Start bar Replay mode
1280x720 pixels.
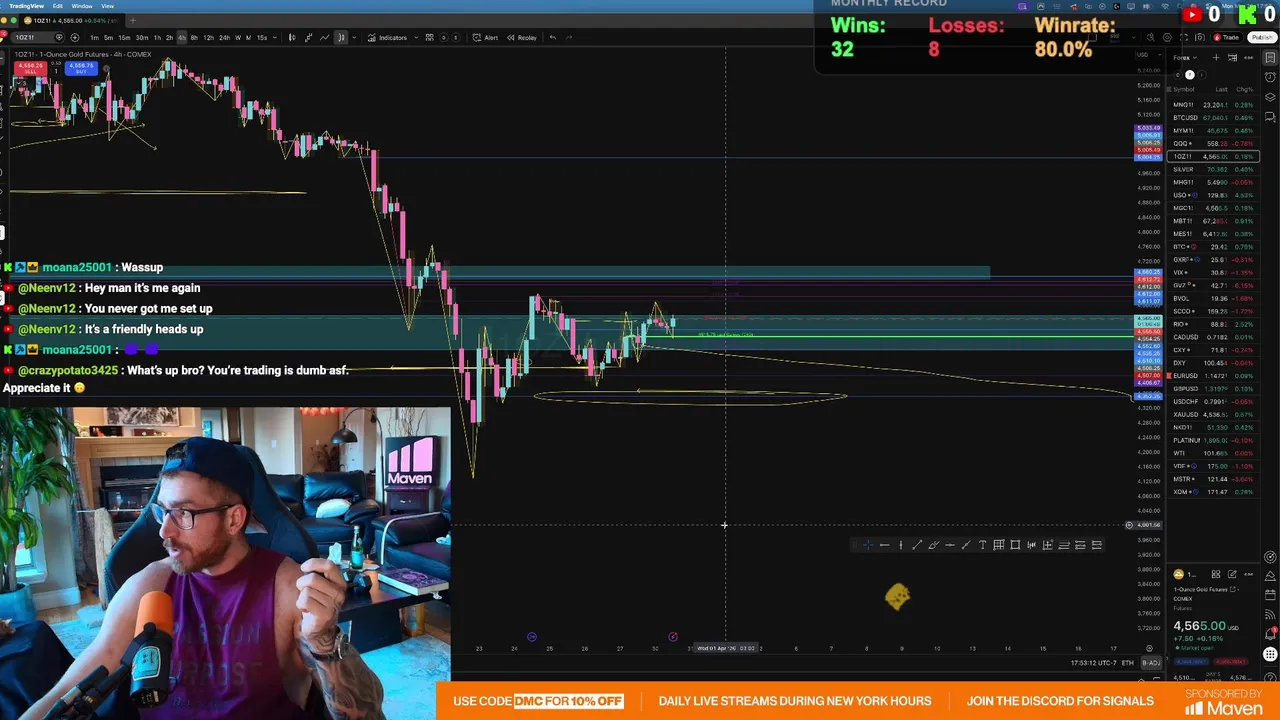coord(522,37)
